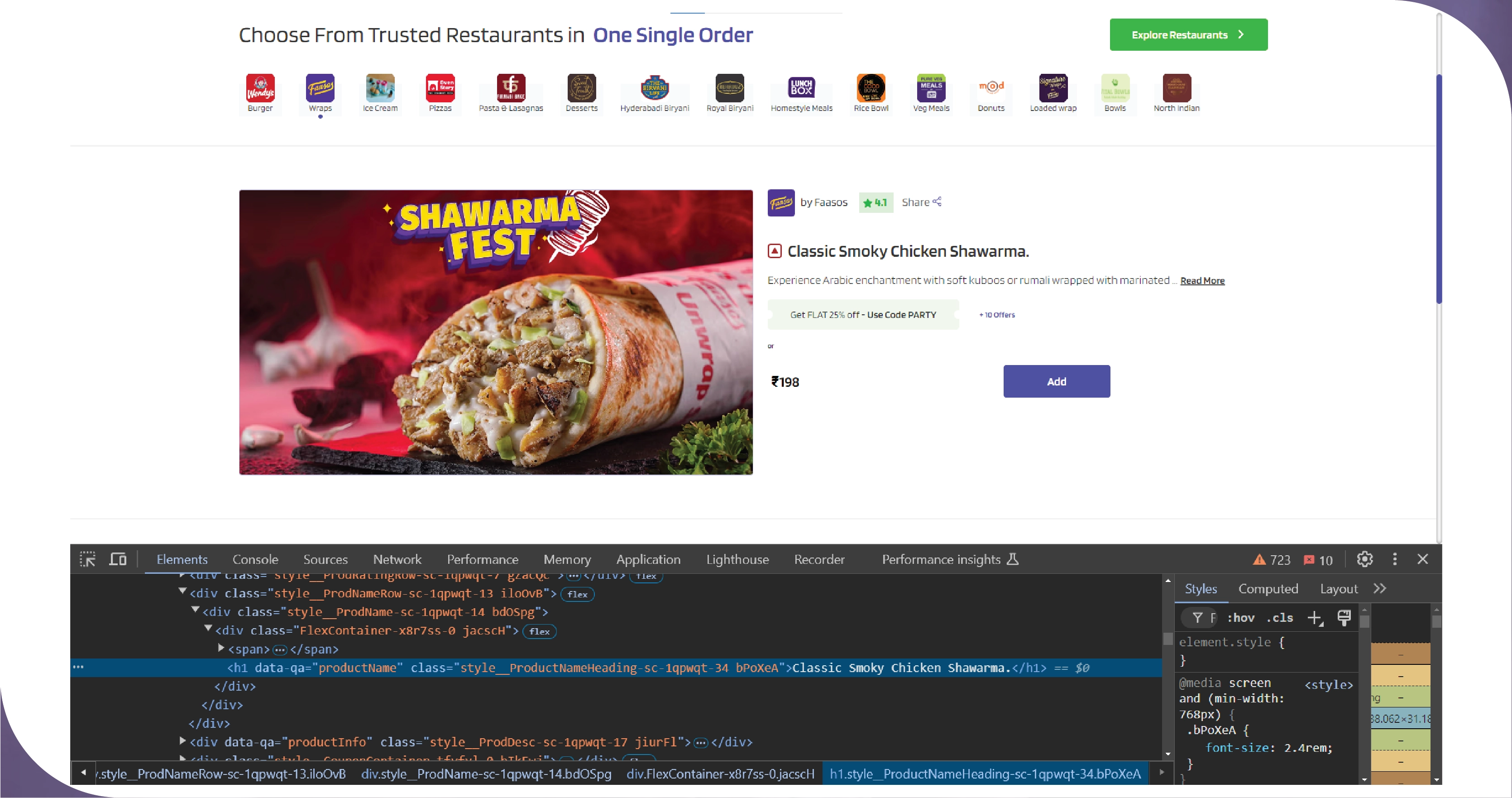This screenshot has width=1512, height=798.
Task: Click the new style rule plus icon
Action: (x=1314, y=618)
